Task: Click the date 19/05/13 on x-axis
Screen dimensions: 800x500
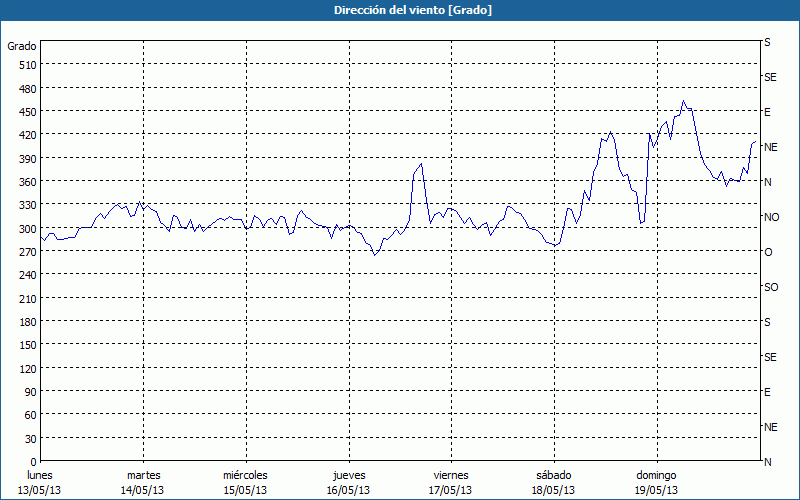Action: pos(656,490)
